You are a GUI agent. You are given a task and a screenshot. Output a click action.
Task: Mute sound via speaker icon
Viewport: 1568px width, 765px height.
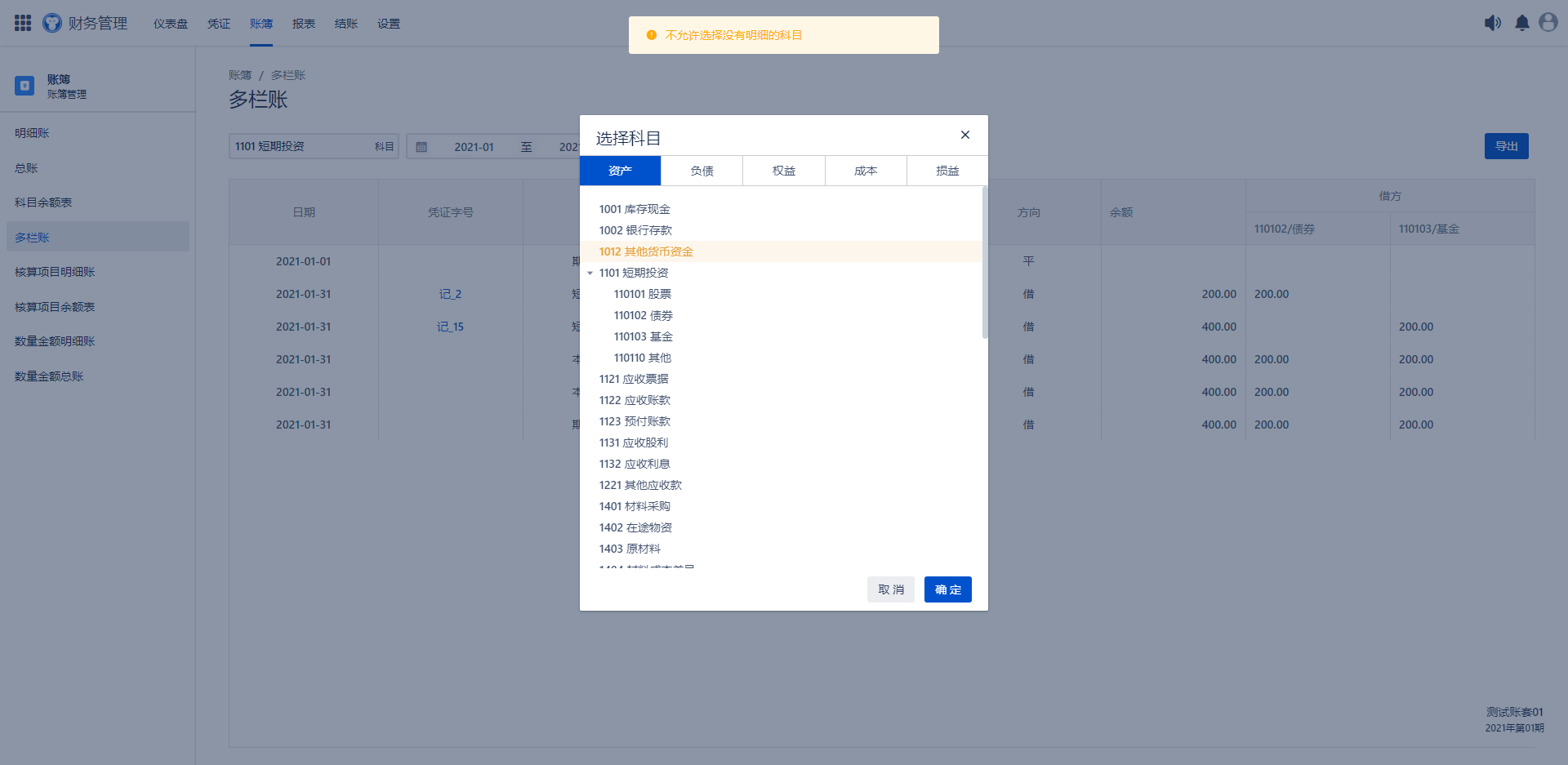[x=1492, y=23]
